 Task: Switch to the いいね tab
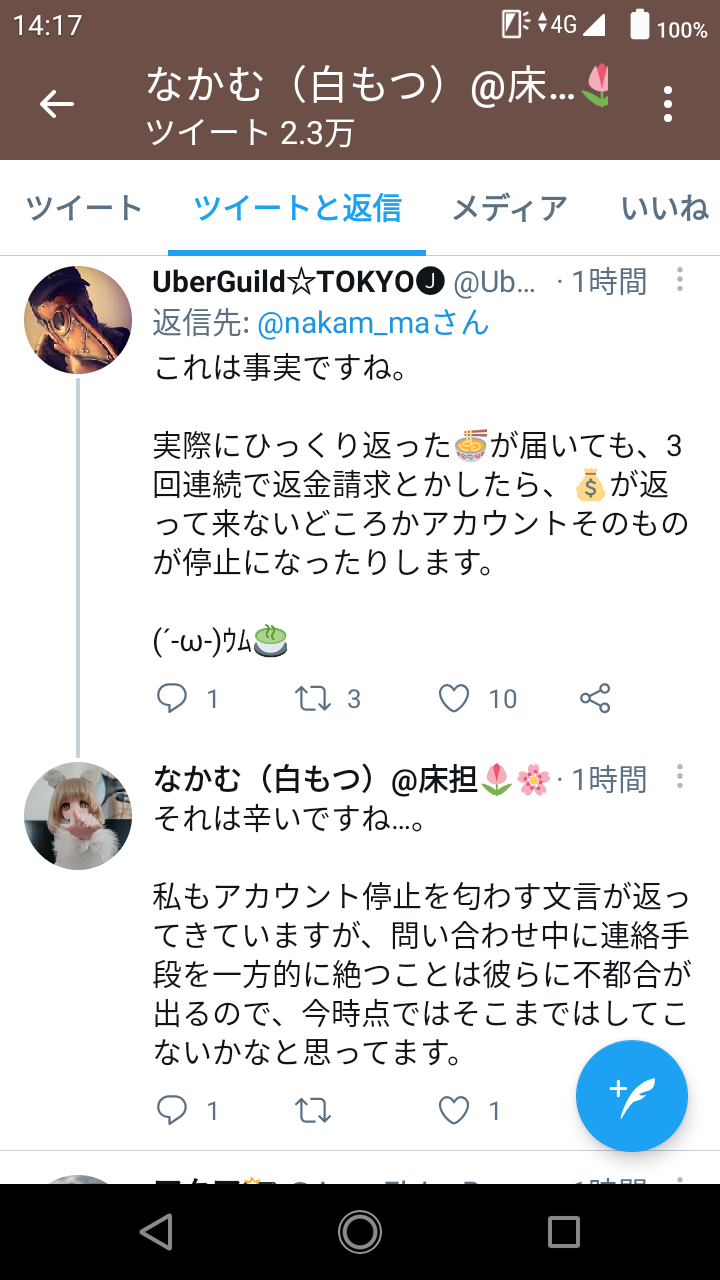click(x=664, y=208)
